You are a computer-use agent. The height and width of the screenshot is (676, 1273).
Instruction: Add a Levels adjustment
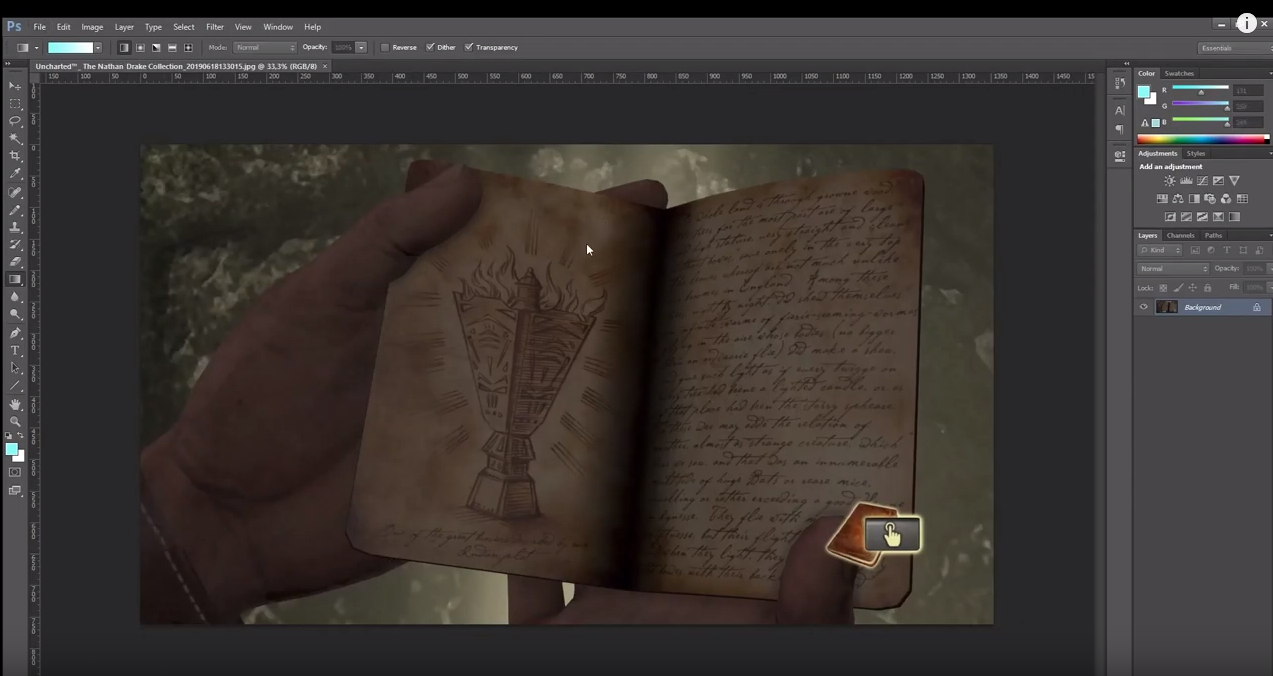pyautogui.click(x=1186, y=181)
